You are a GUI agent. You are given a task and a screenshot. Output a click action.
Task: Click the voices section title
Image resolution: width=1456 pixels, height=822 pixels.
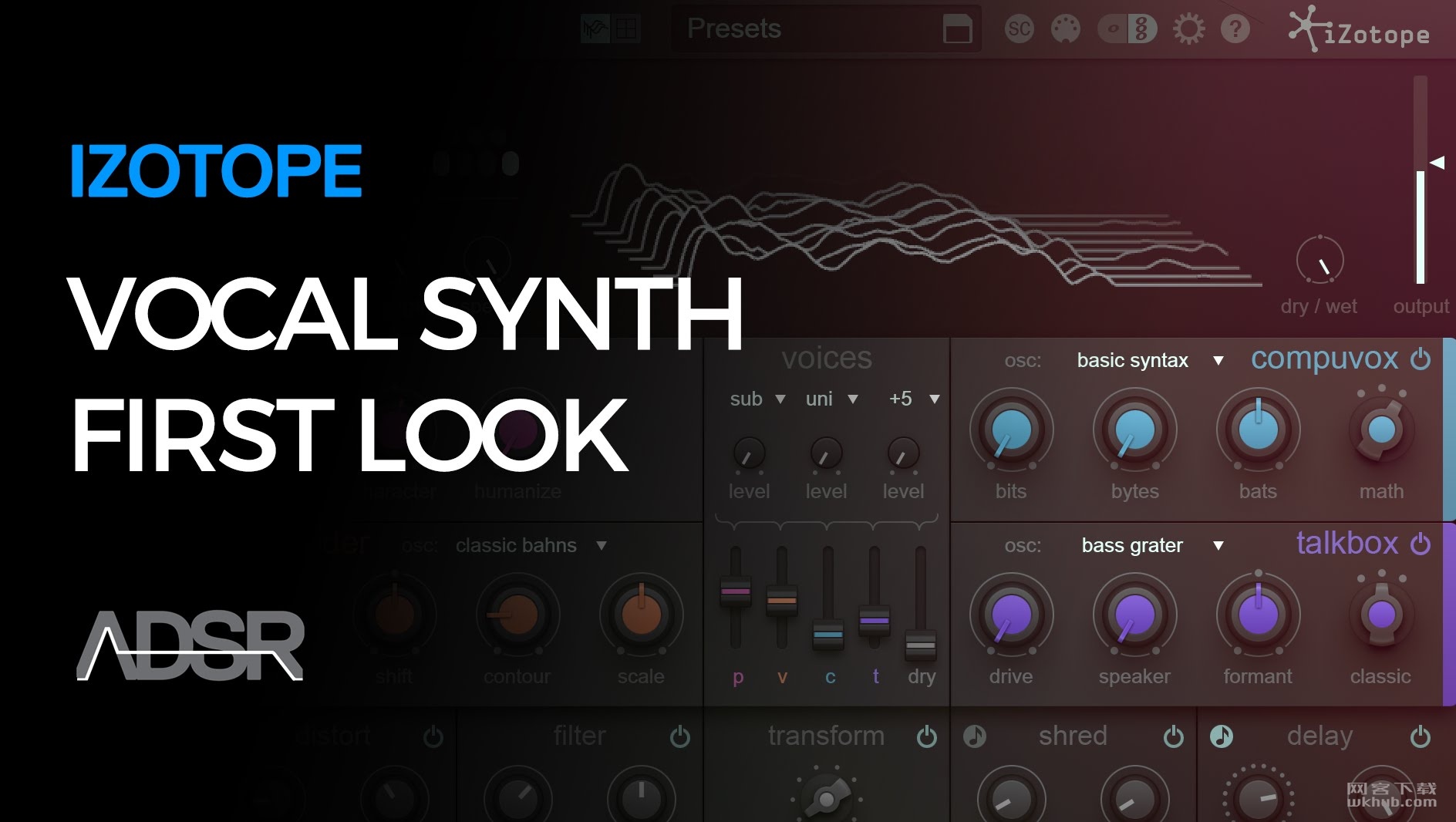(827, 359)
